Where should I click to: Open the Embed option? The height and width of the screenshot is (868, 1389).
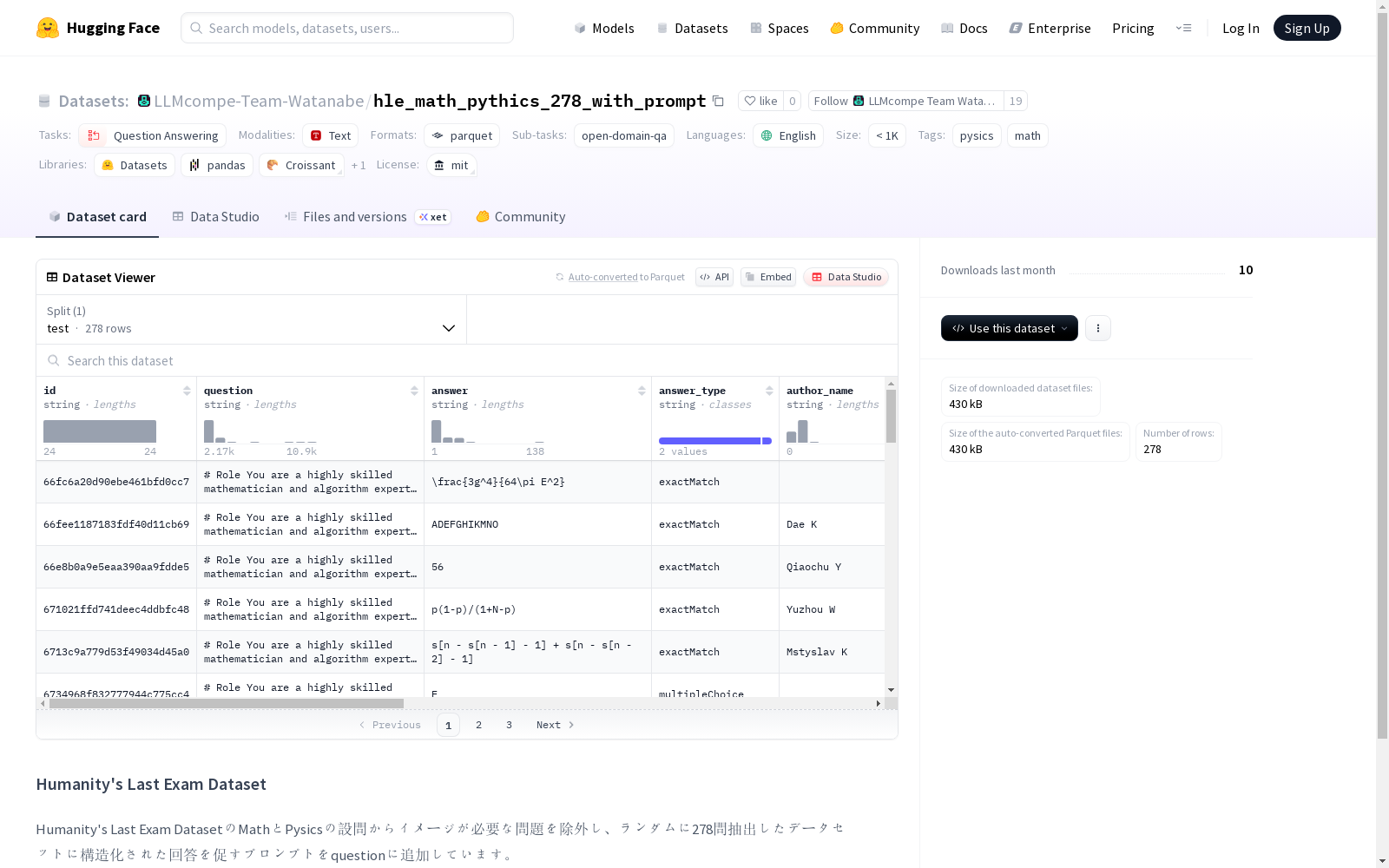coord(768,277)
